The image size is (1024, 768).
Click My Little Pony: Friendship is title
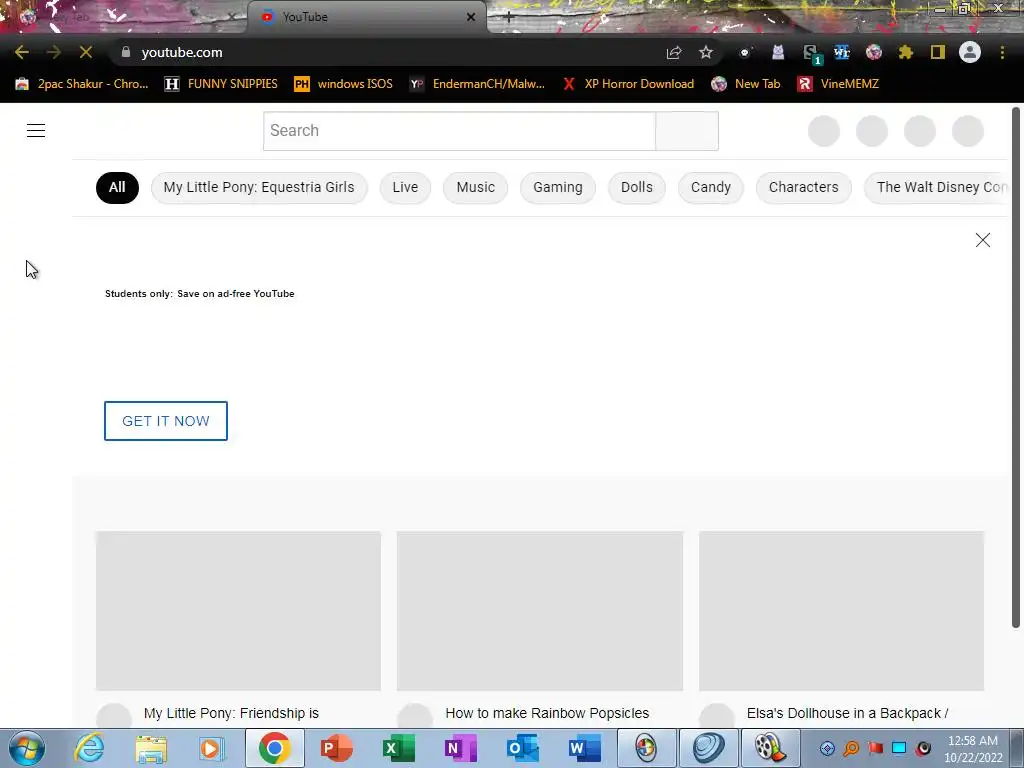(231, 713)
